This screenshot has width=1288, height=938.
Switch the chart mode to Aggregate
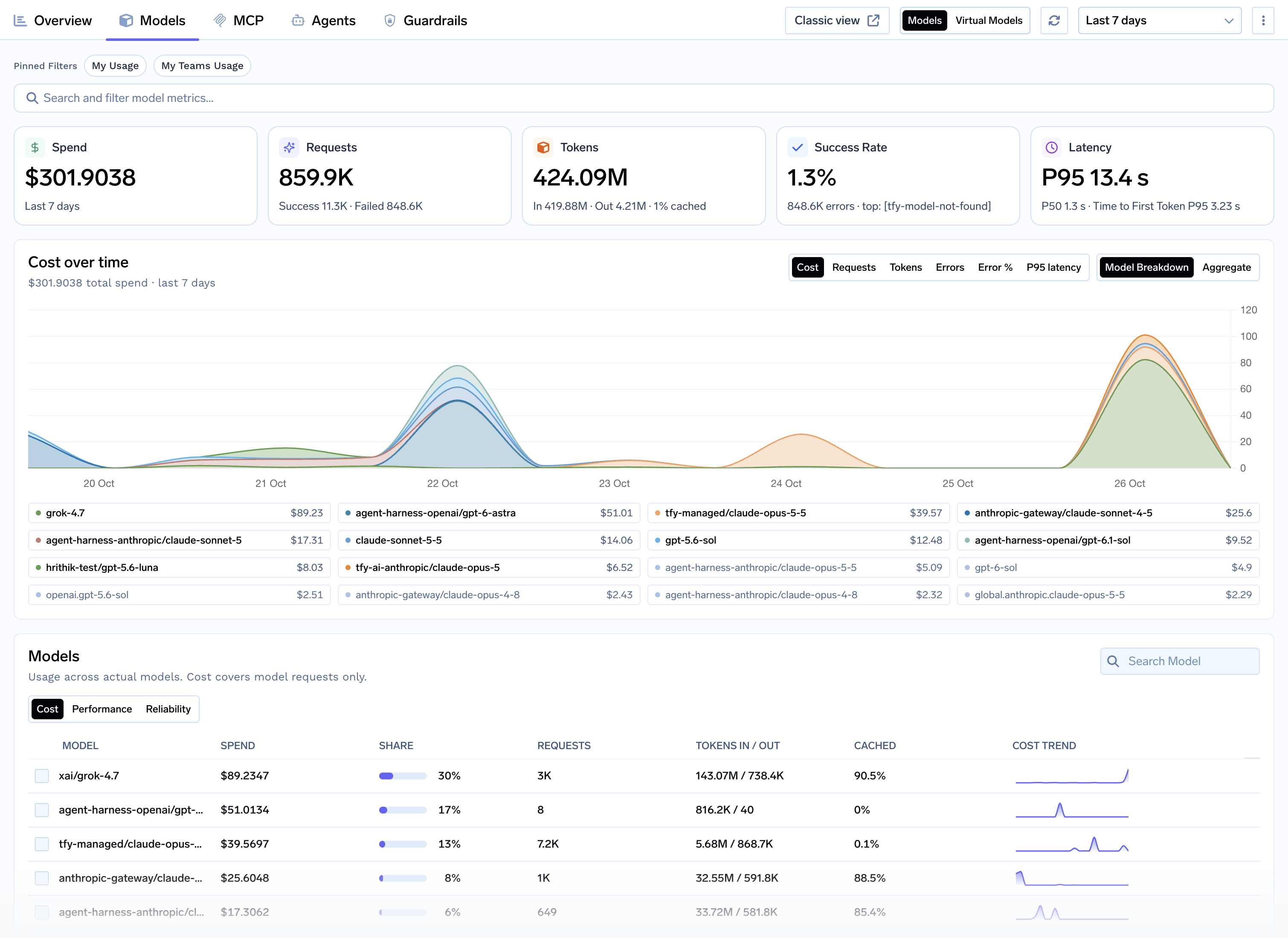pyautogui.click(x=1227, y=267)
